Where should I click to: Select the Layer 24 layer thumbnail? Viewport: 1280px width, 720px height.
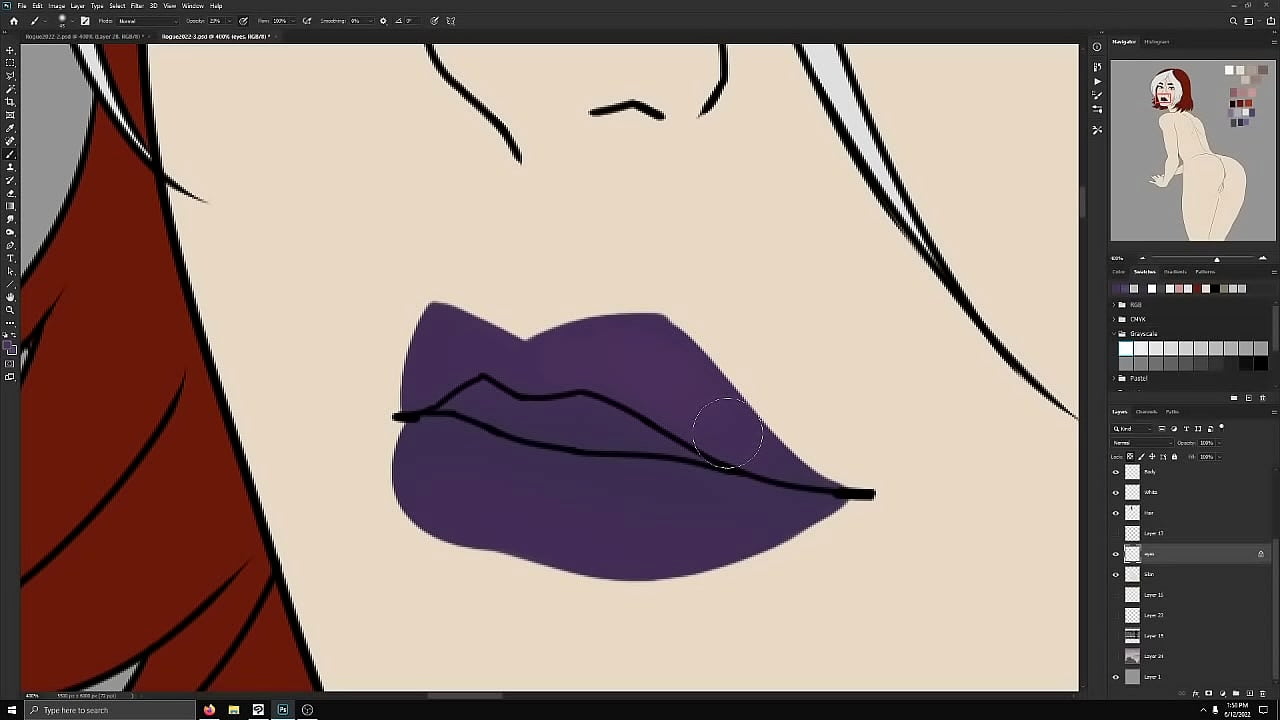[1132, 656]
